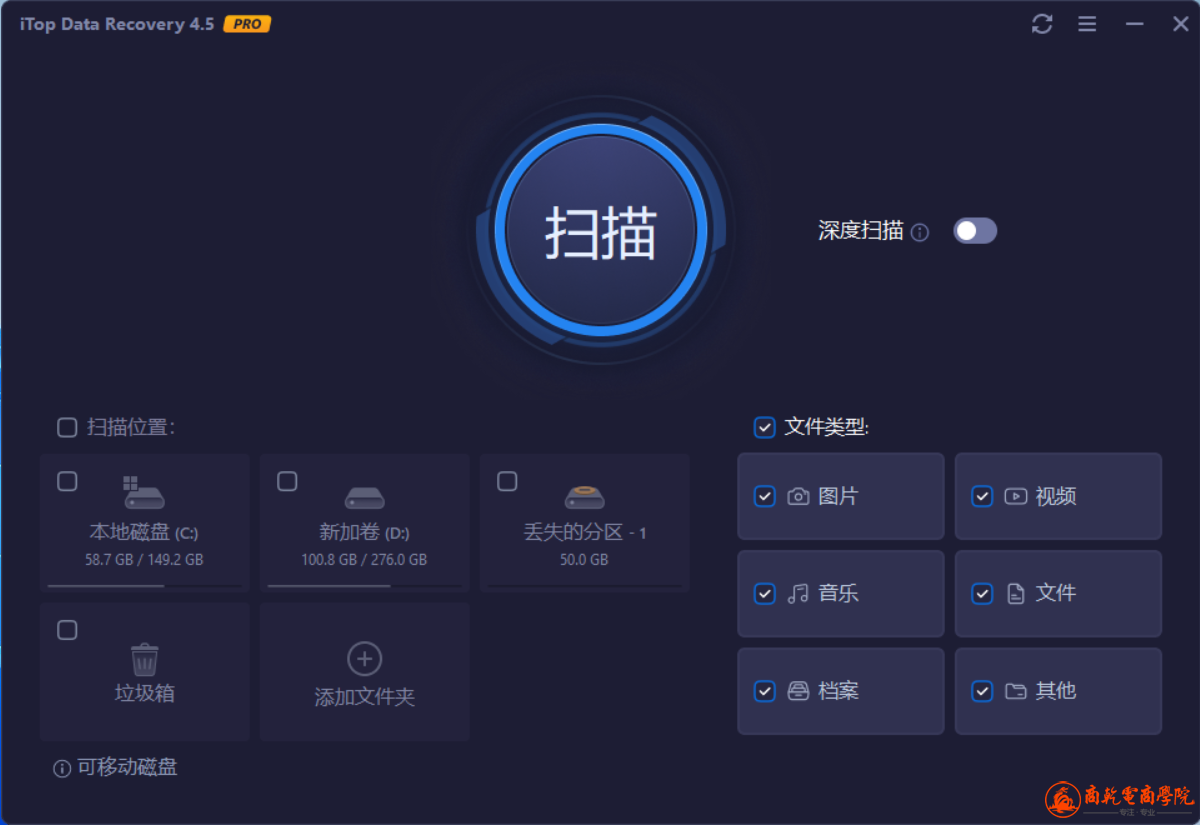
Task: Toggle the 扫描位置 select-all checkbox
Action: pos(67,428)
